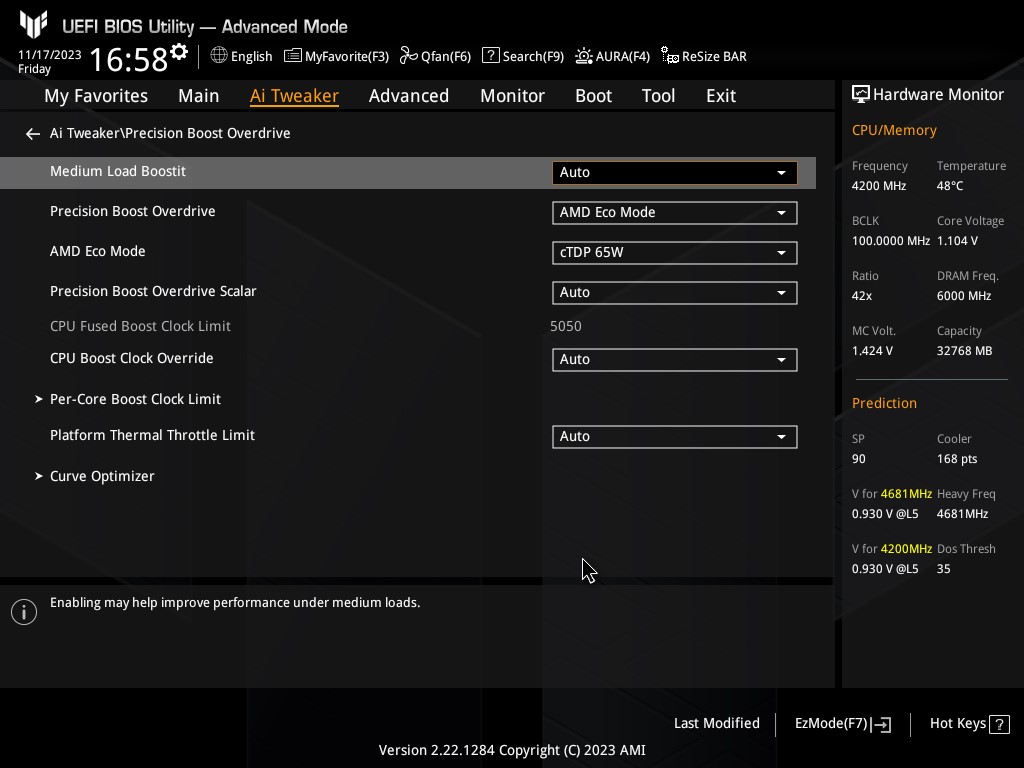Viewport: 1024px width, 768px height.
Task: Click CPU Fused Boost Clock Limit label
Action: (x=140, y=326)
